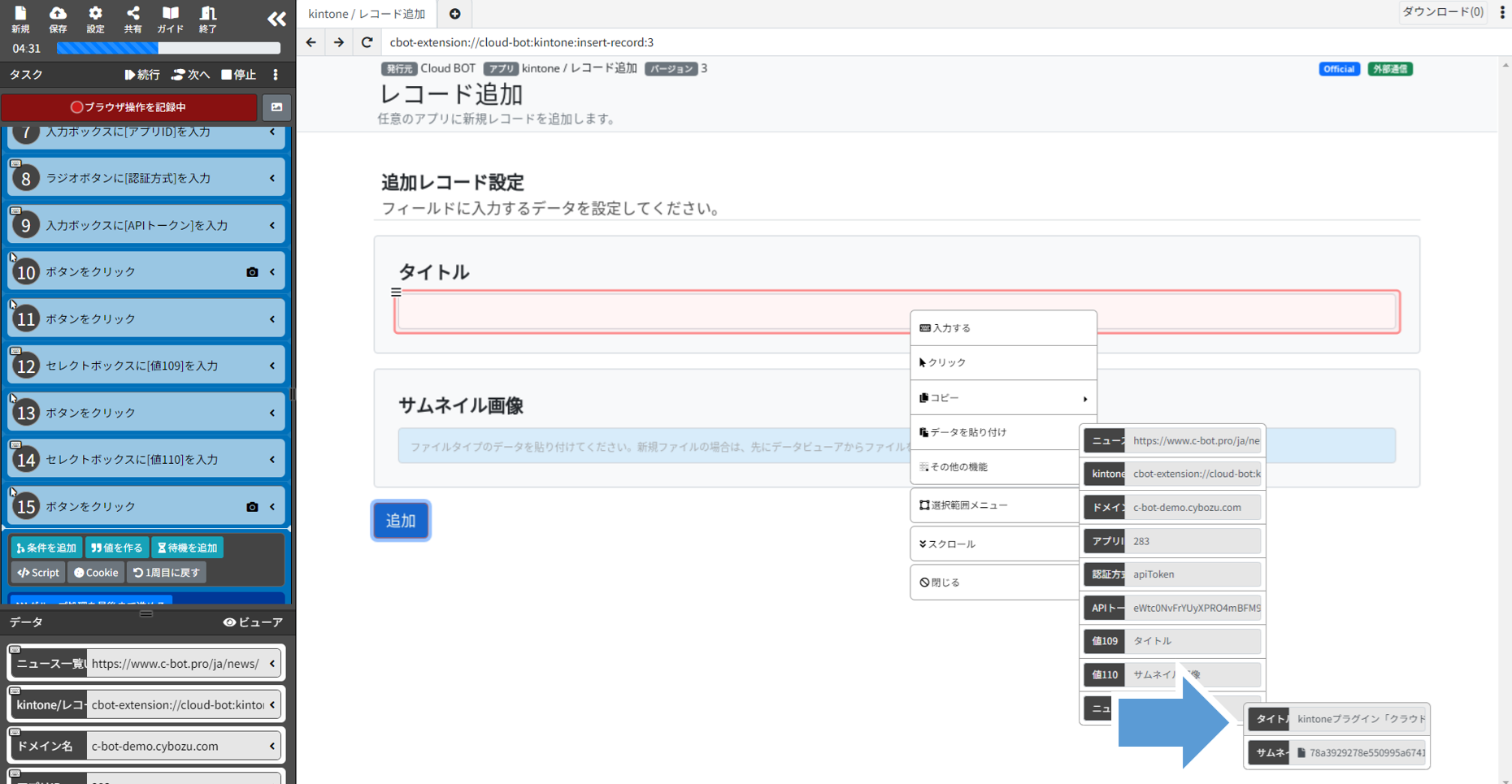
Task: Choose 入力する in context menu
Action: [1003, 328]
